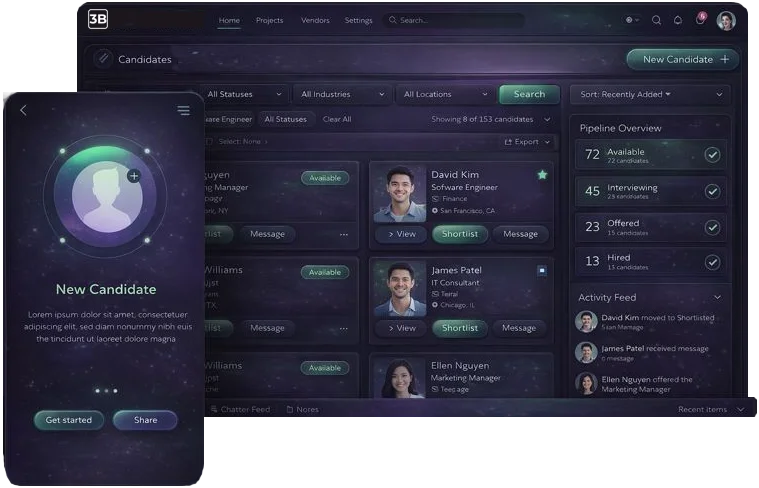Toggle the Interviewing pipeline checkmark

pyautogui.click(x=712, y=191)
